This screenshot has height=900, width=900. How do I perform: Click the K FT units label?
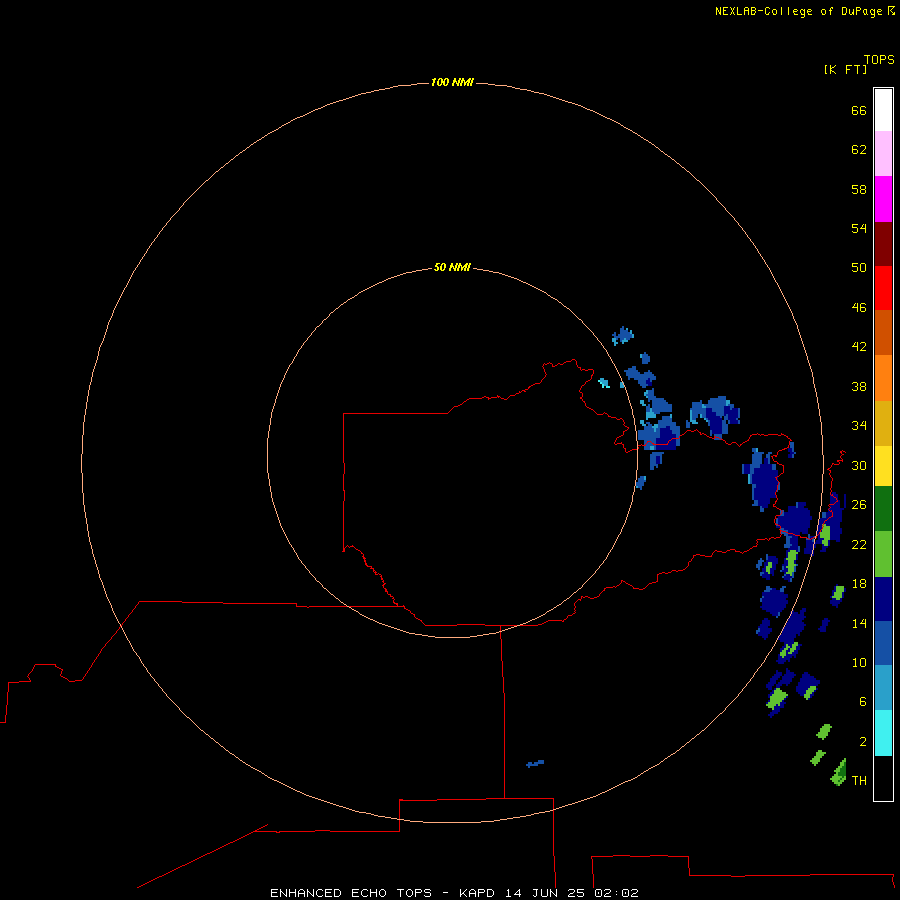pos(845,69)
